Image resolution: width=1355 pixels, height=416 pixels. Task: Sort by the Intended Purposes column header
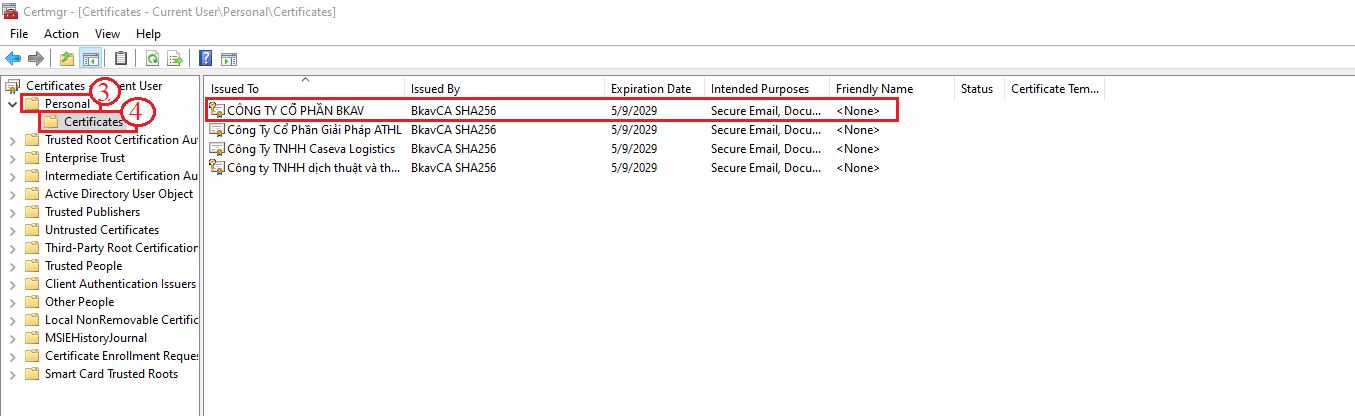pos(767,89)
